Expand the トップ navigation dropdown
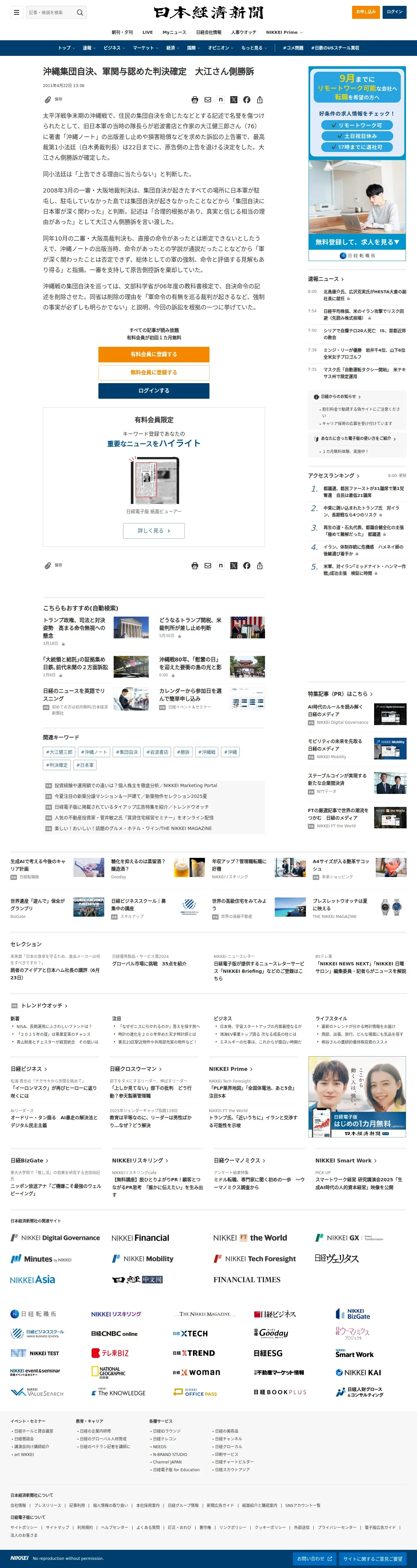Screen dimensions: 417x1568 [66, 47]
